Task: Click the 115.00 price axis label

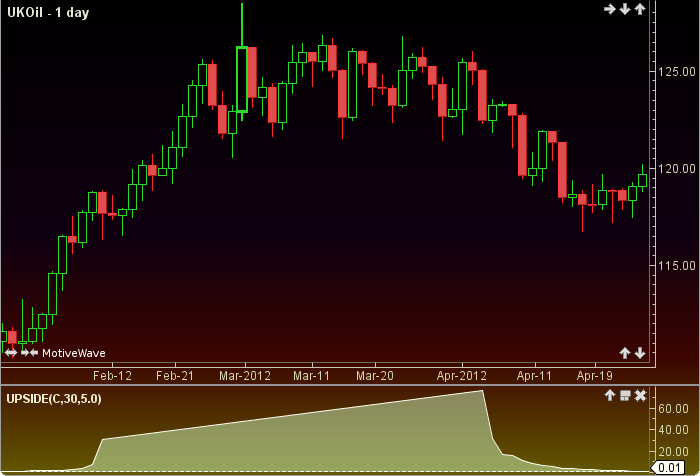Action: [x=677, y=266]
